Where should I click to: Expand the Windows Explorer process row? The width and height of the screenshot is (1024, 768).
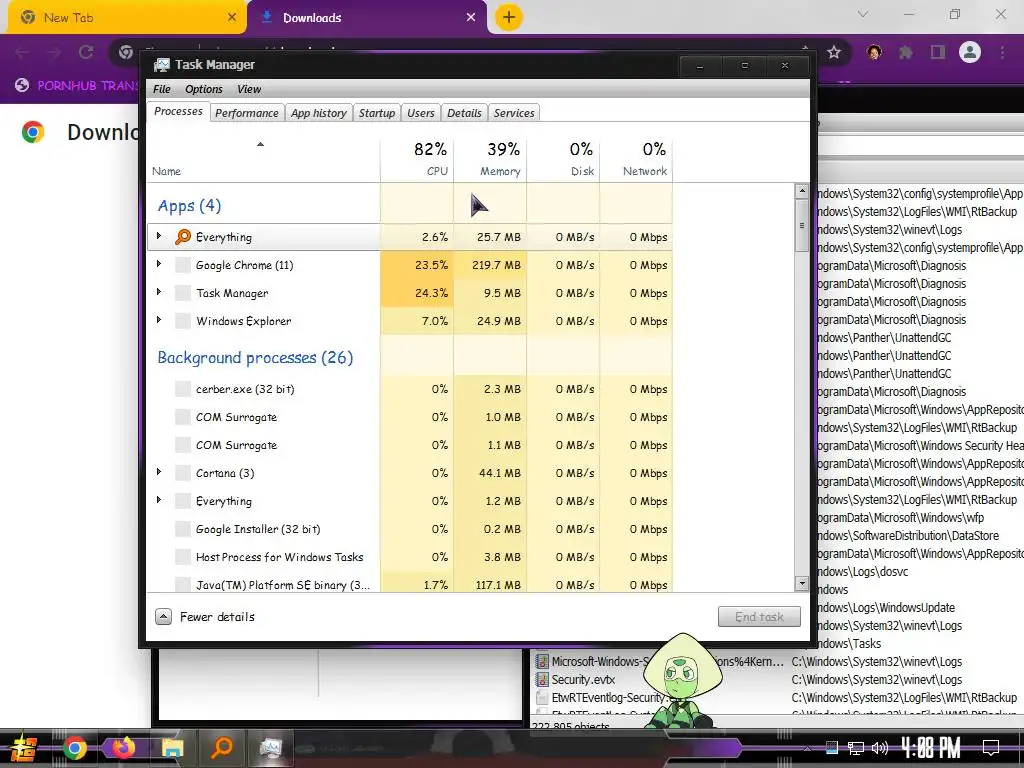[x=159, y=320]
